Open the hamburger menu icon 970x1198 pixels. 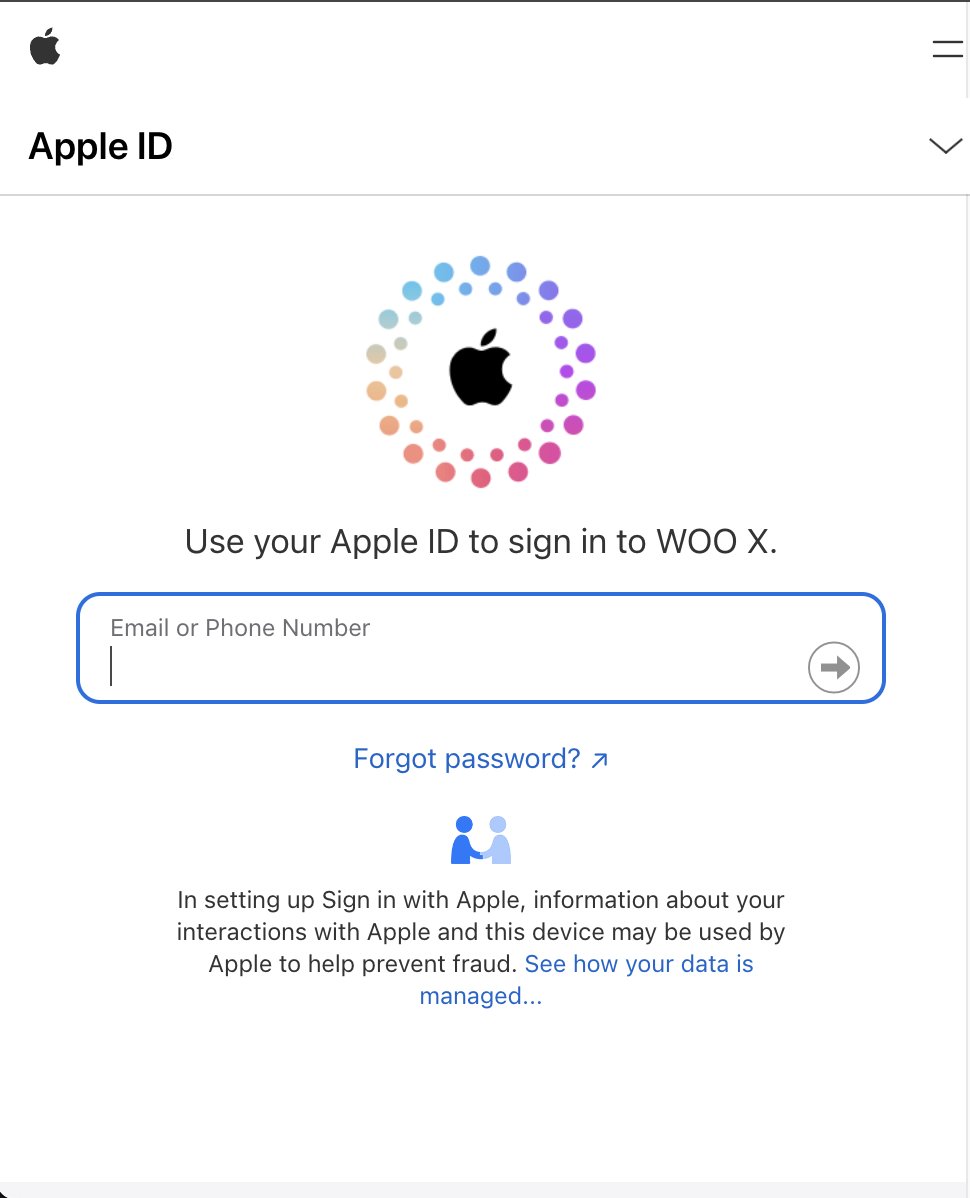coord(947,49)
